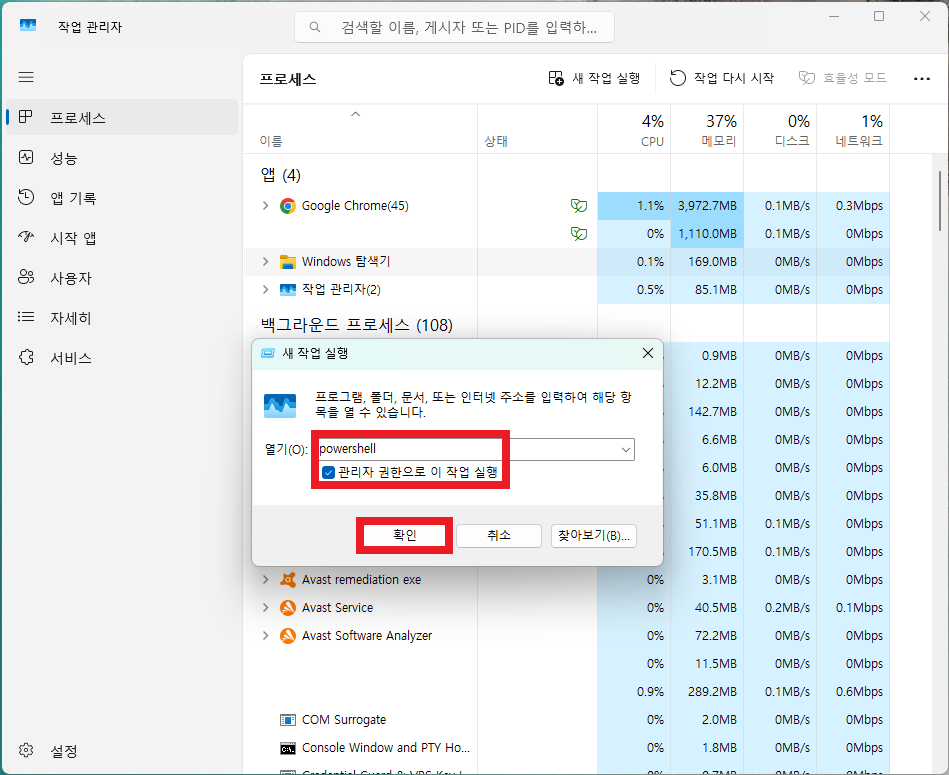The width and height of the screenshot is (949, 775).
Task: Click the Console Window and PTY Host icon
Action: click(287, 748)
